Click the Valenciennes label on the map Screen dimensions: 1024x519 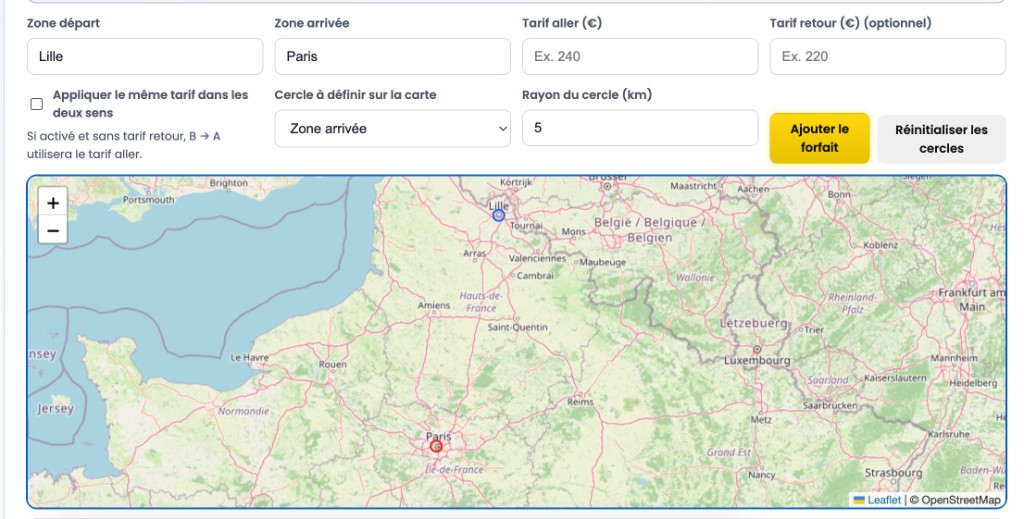click(537, 258)
